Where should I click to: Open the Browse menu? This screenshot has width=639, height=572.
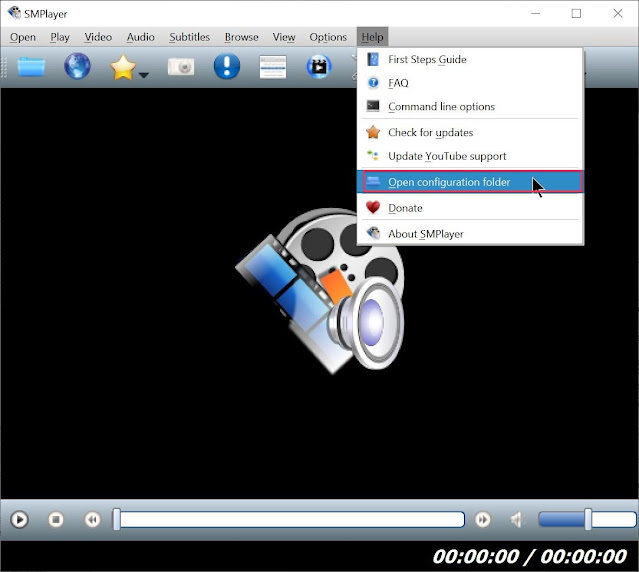point(242,37)
